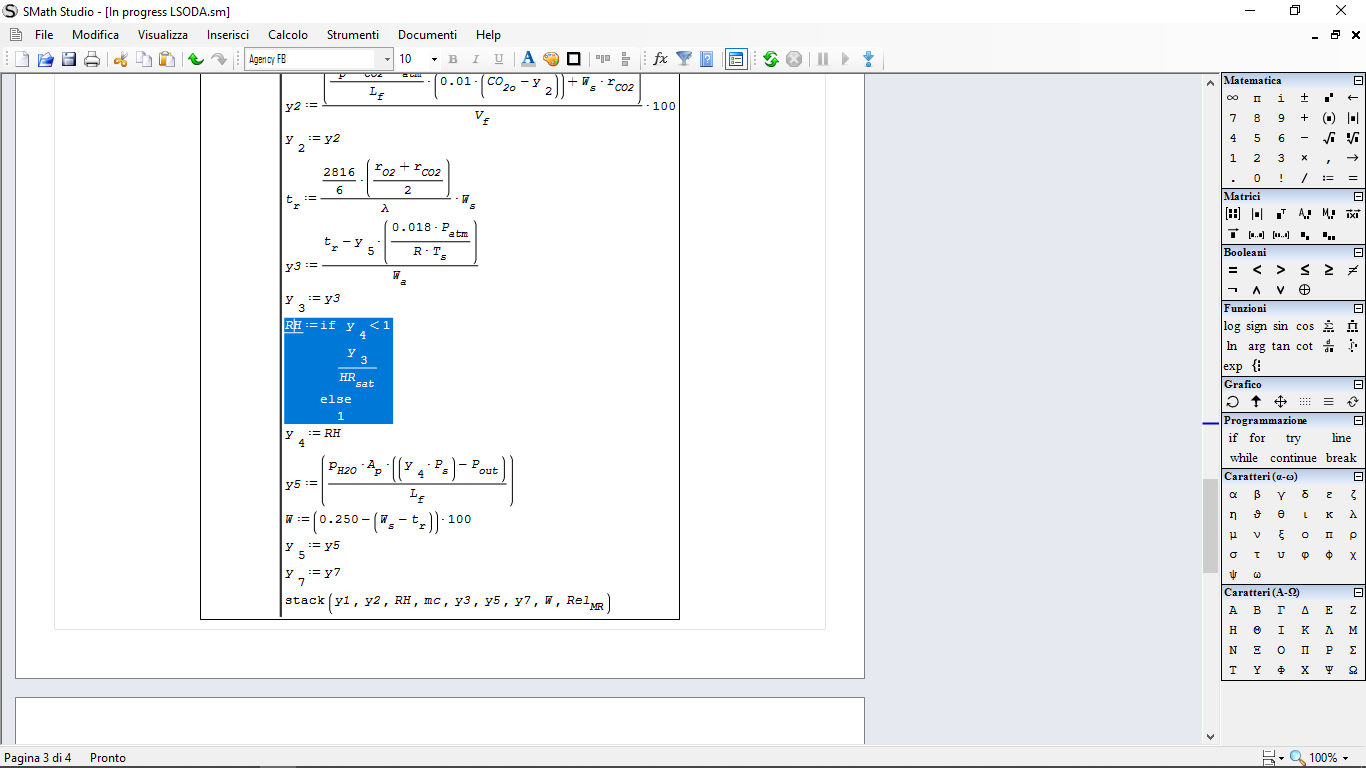The height and width of the screenshot is (768, 1366).
Task: Insert a while loop from Programmazione panel
Action: [1245, 457]
